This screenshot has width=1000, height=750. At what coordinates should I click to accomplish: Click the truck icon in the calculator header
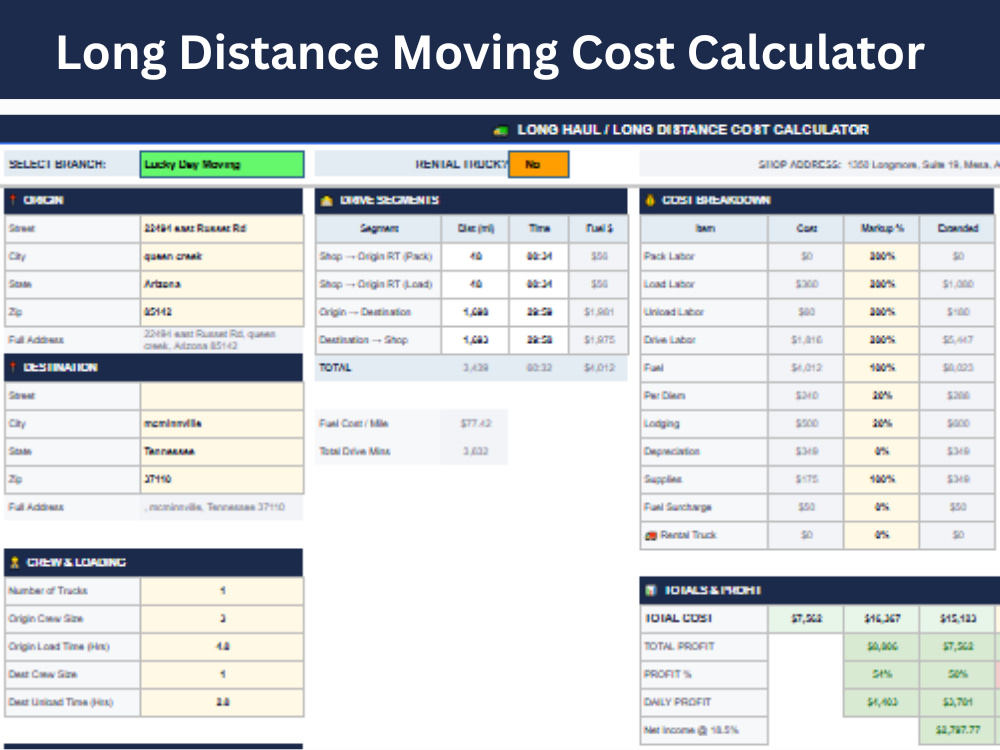tap(501, 131)
